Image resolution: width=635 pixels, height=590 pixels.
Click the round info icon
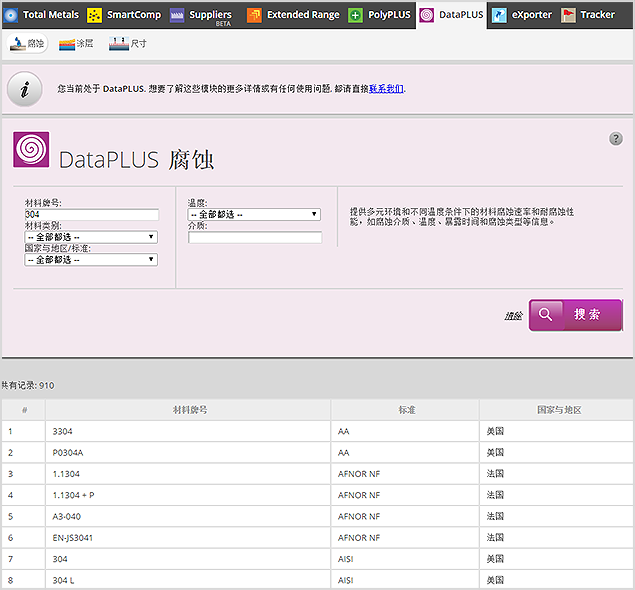click(x=25, y=89)
